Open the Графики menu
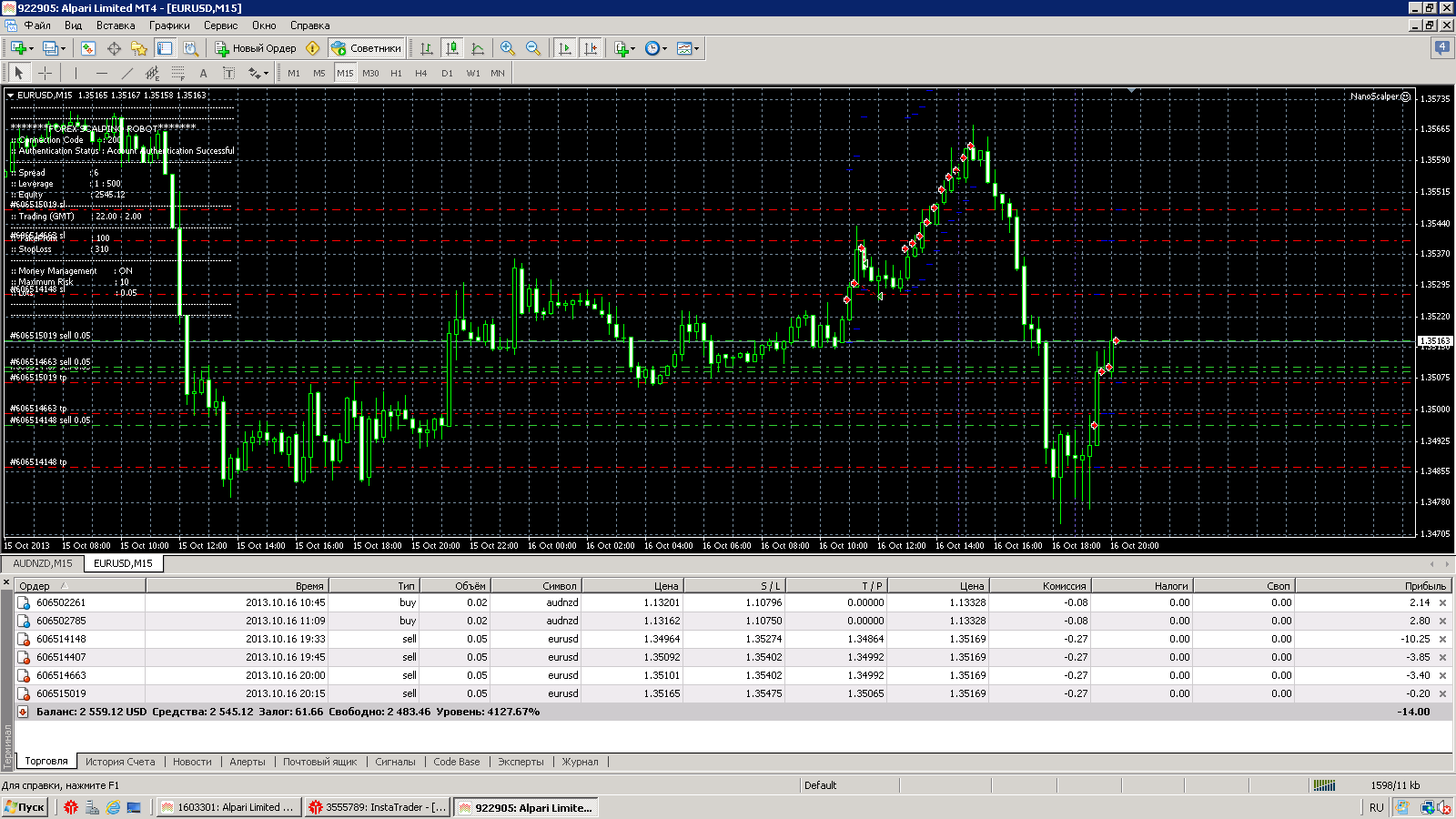Viewport: 1456px width, 819px height. tap(169, 25)
